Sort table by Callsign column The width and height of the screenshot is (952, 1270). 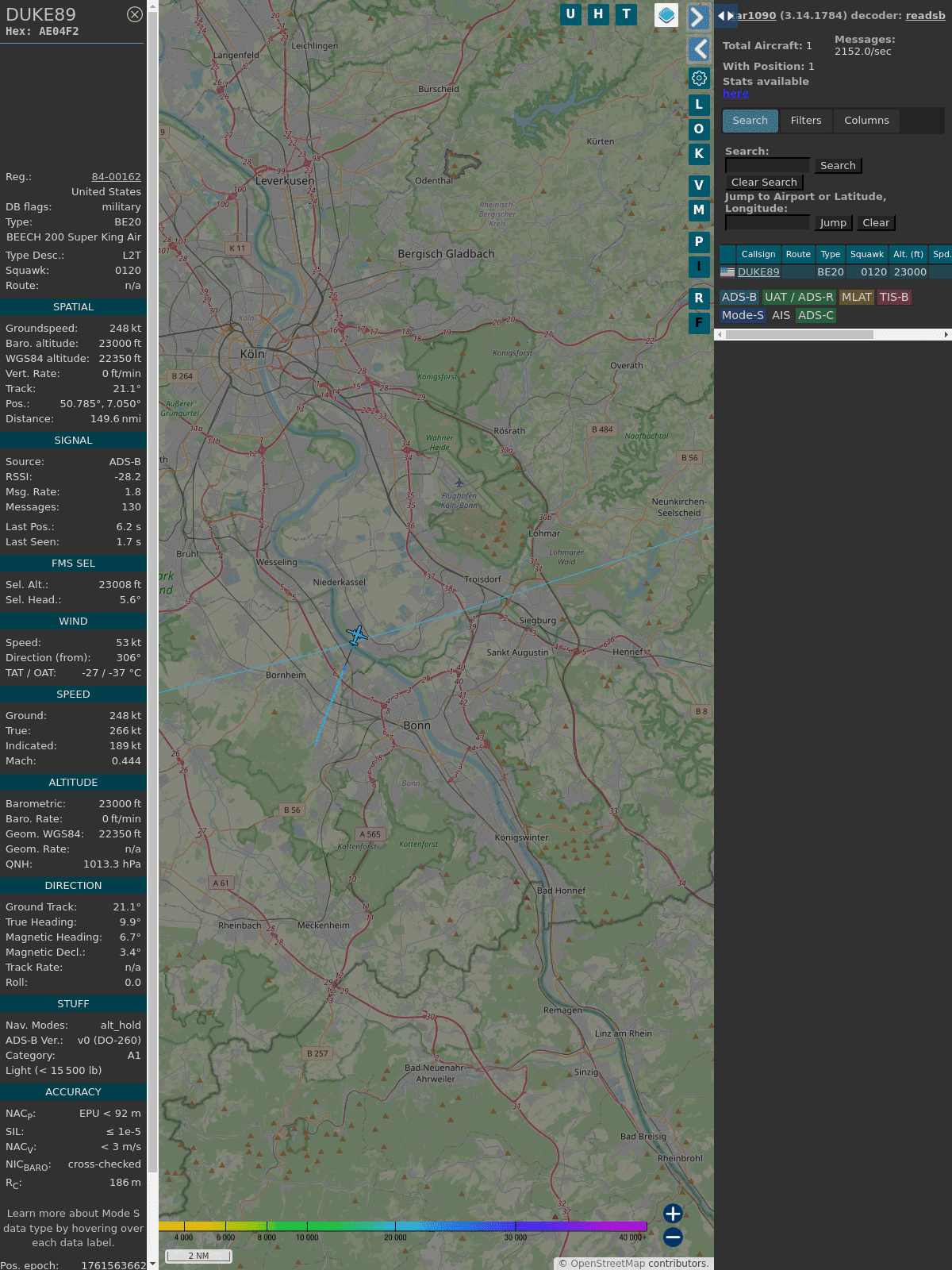758,254
